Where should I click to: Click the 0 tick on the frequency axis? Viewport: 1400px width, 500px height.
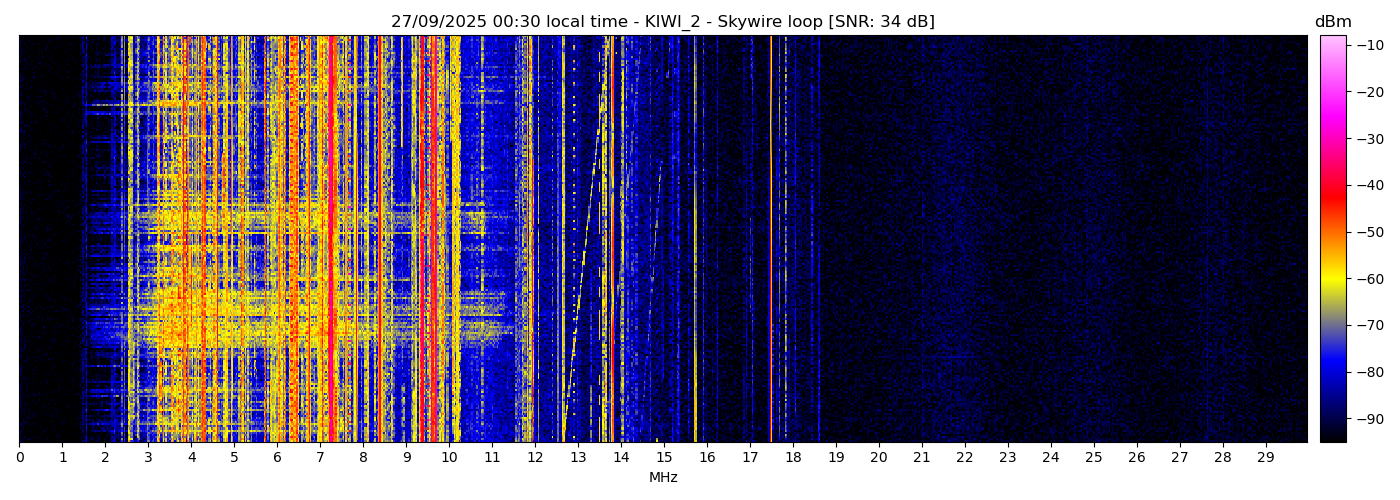19,458
